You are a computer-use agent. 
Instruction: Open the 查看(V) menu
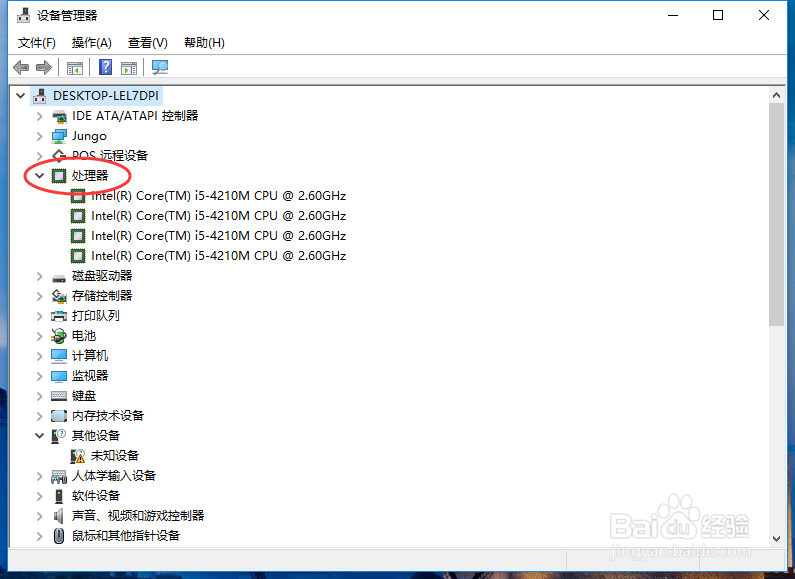coord(148,43)
